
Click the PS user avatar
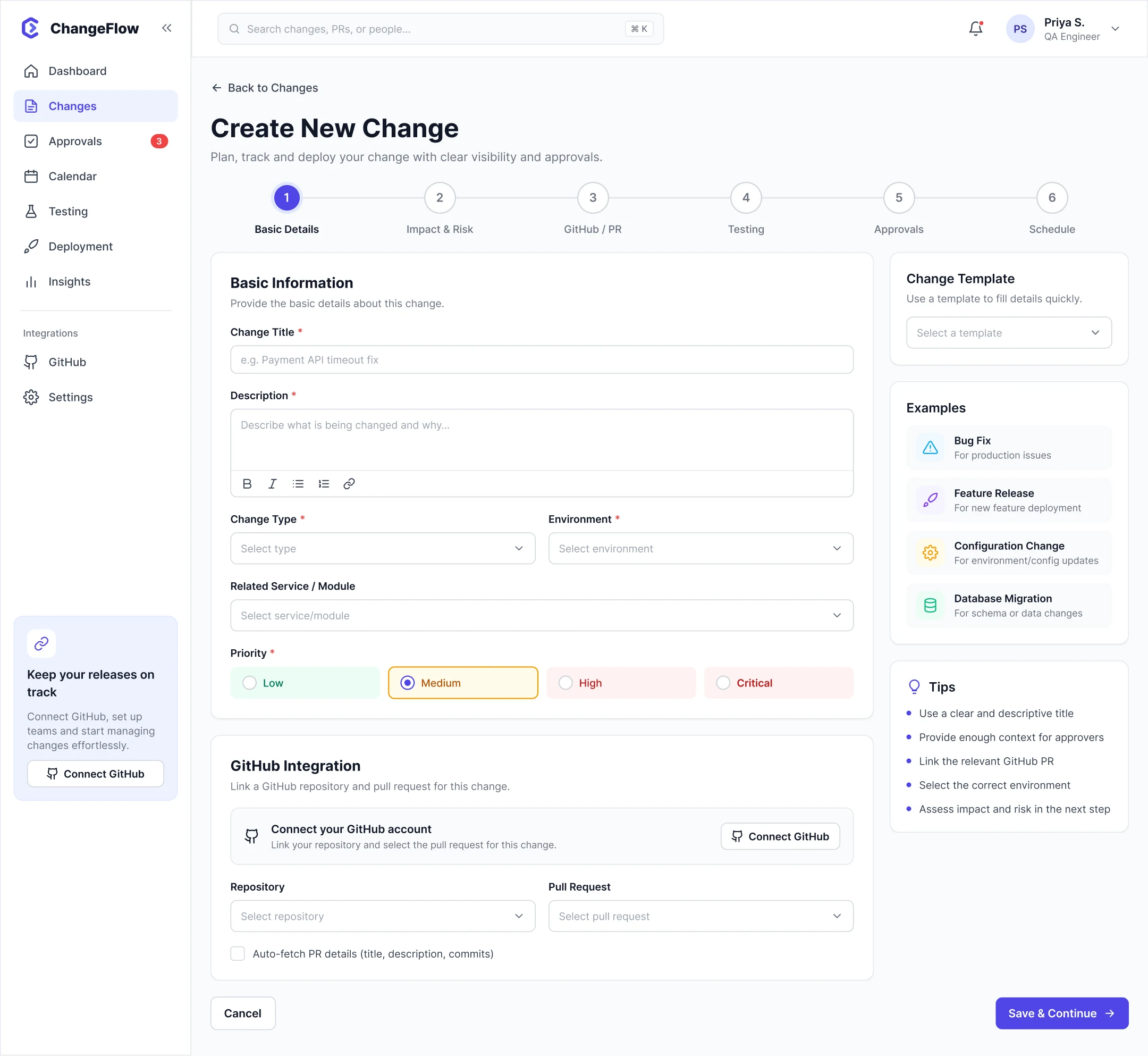click(x=1020, y=29)
